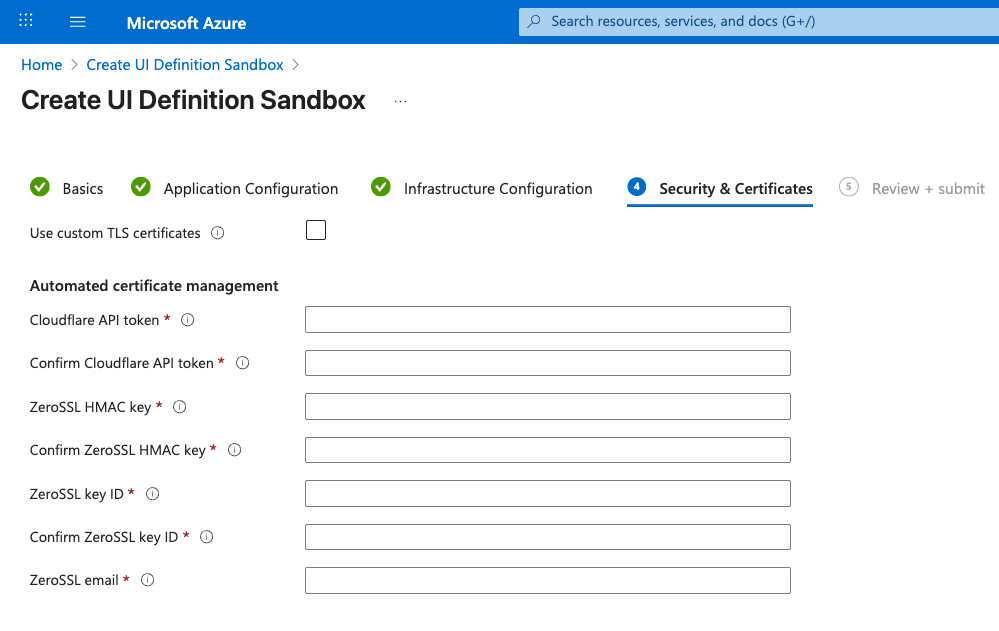Image resolution: width=999 pixels, height=631 pixels.
Task: Click info icon beside ZeroSSL email
Action: point(147,580)
